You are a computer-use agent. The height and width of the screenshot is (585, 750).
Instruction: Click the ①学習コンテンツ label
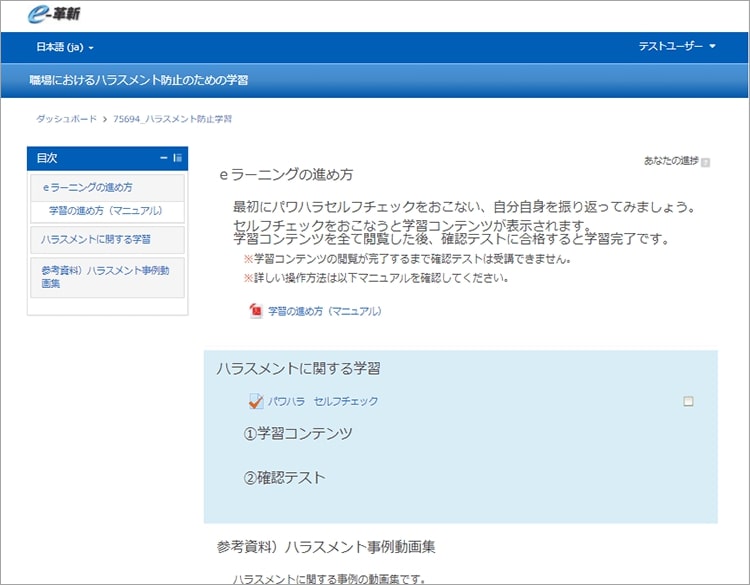[x=298, y=433]
